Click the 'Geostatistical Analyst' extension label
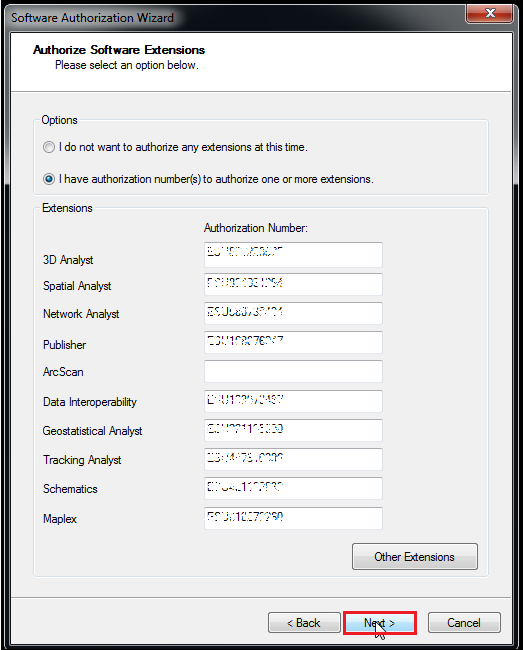The height and width of the screenshot is (650, 523). pyautogui.click(x=92, y=431)
